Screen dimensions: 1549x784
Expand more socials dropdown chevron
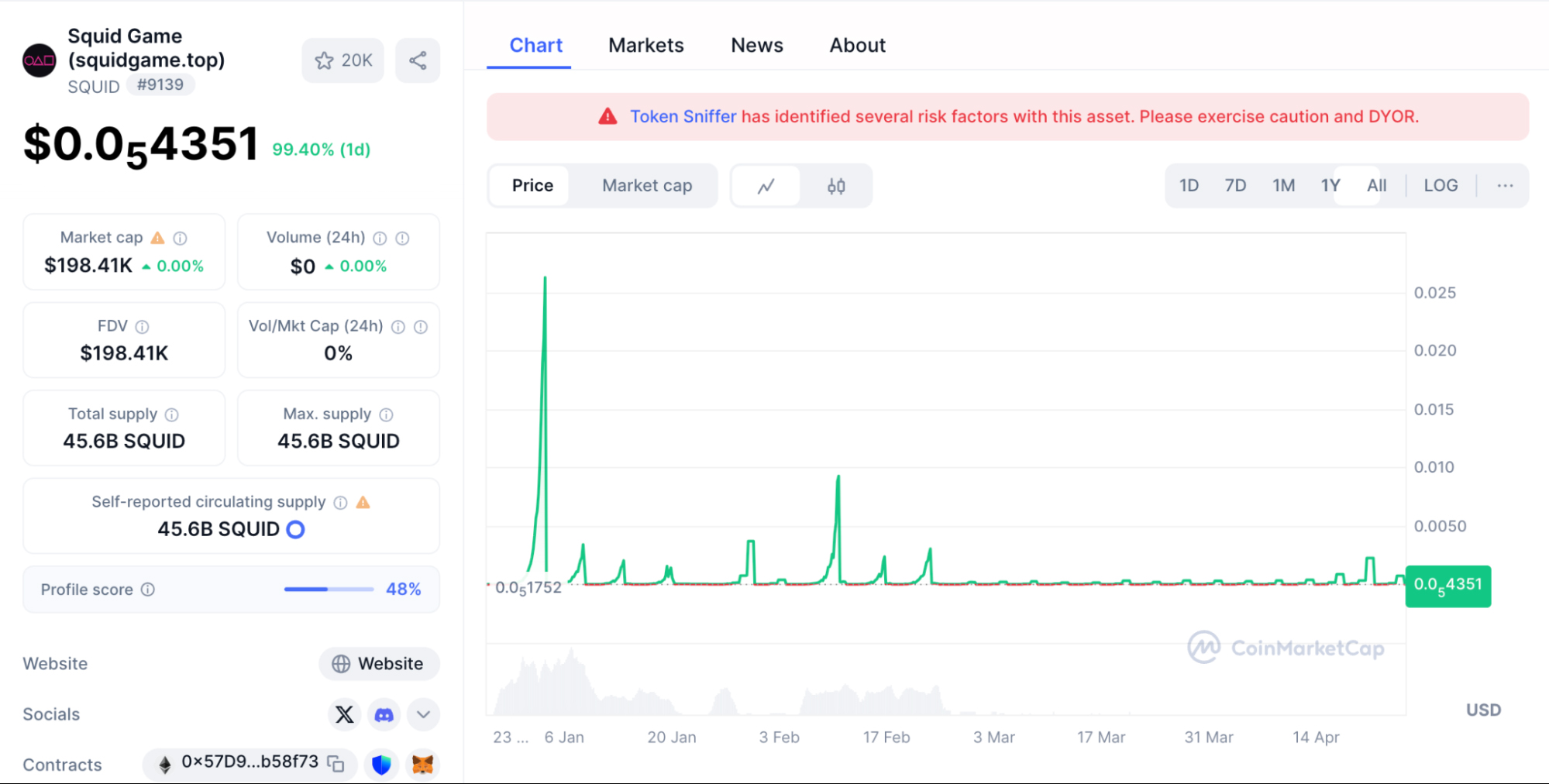click(423, 714)
